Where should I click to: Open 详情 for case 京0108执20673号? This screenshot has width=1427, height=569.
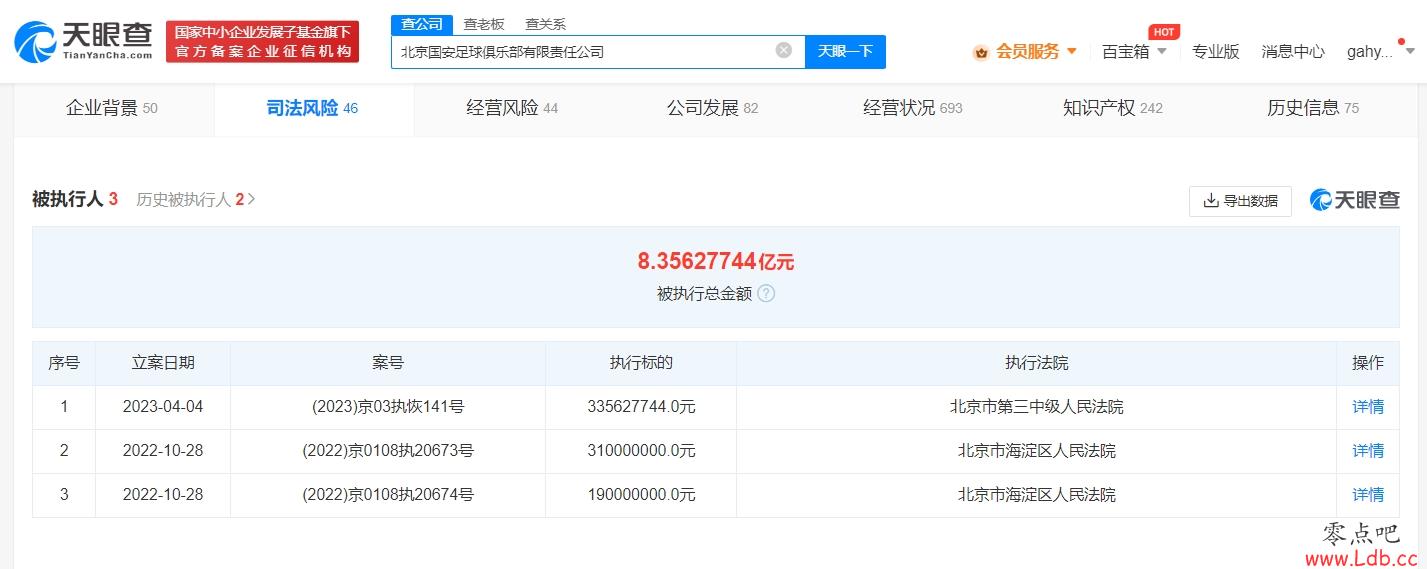[x=1368, y=451]
